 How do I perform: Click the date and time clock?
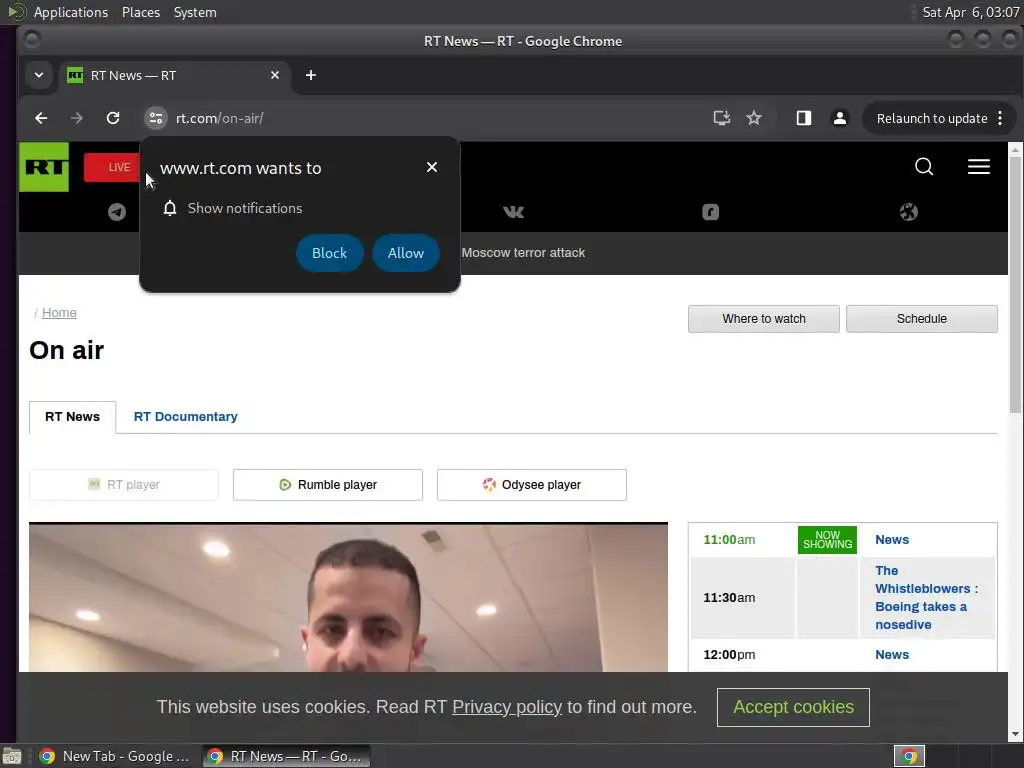(970, 12)
